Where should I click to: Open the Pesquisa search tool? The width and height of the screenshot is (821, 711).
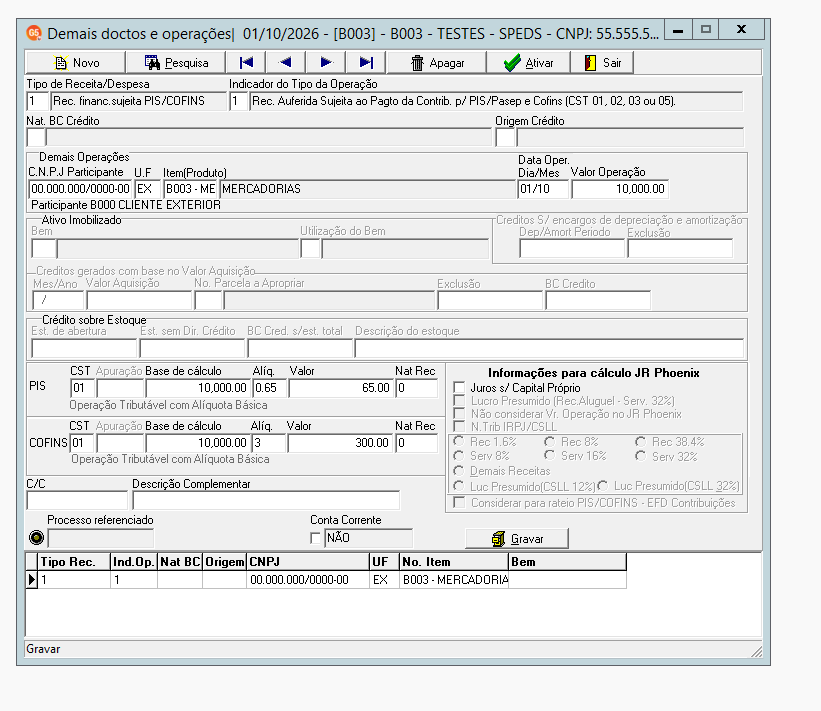point(176,63)
